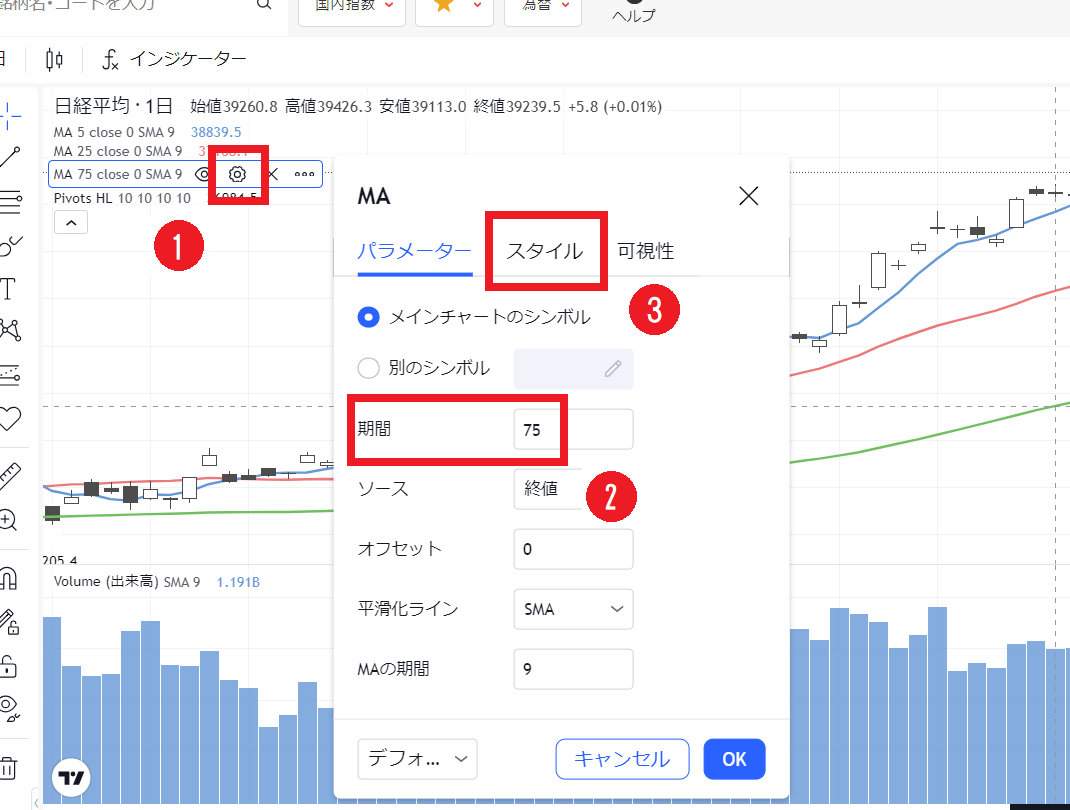Select the patterns node tool

[10, 330]
